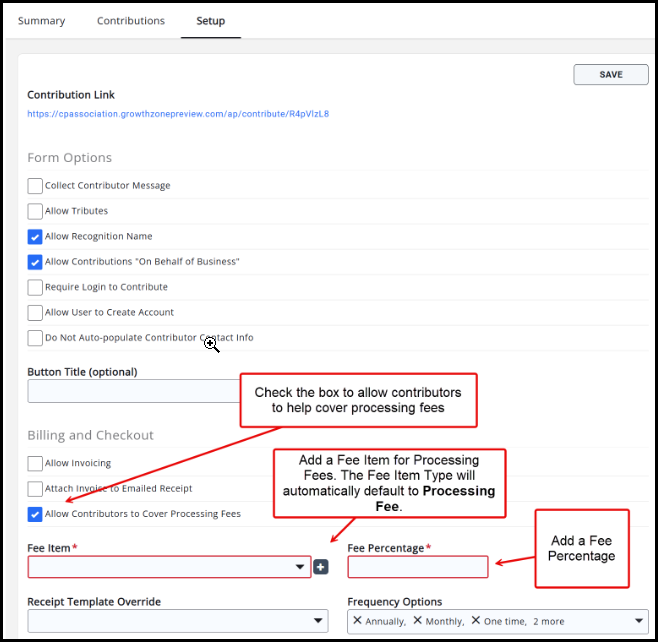The width and height of the screenshot is (658, 642).
Task: Expand the Receipt Template Override dropdown
Action: (x=177, y=621)
